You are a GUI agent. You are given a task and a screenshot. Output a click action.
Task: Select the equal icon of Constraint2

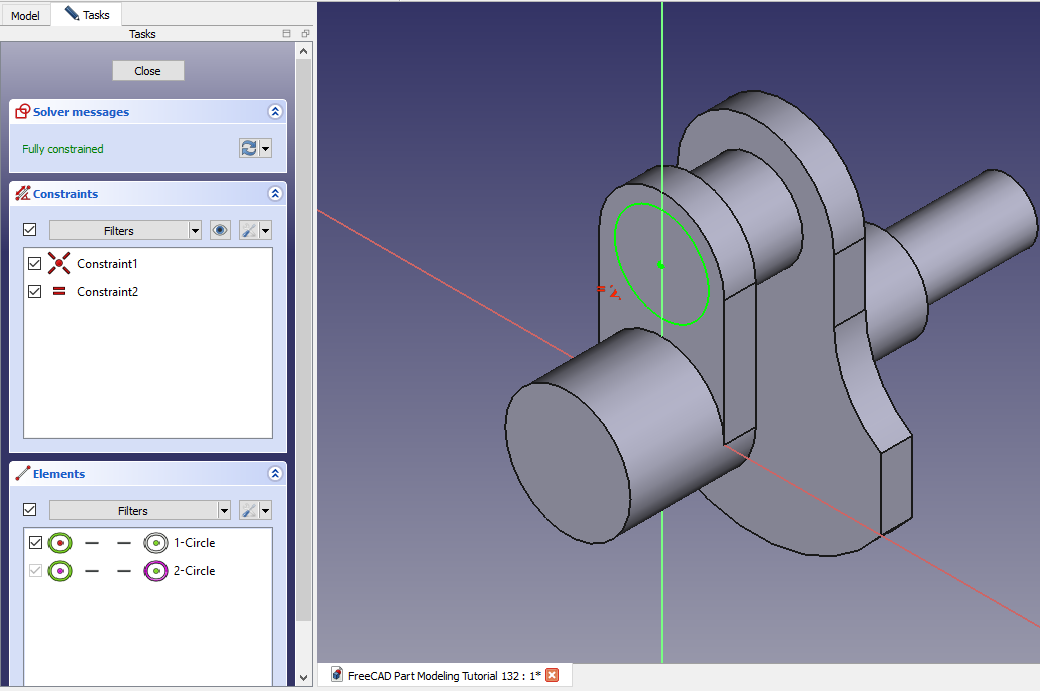coord(60,292)
